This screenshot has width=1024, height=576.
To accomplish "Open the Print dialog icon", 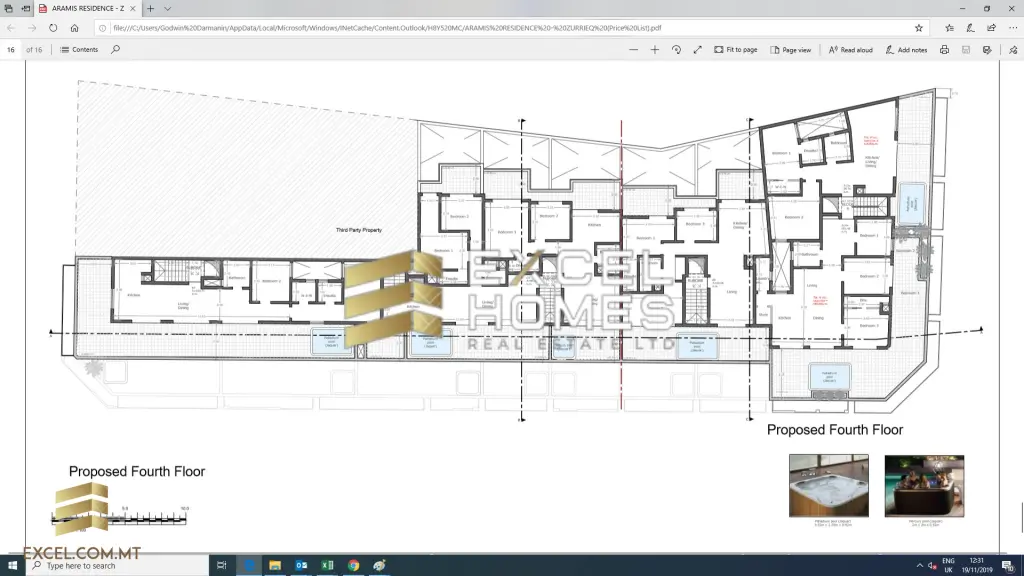I will point(943,49).
